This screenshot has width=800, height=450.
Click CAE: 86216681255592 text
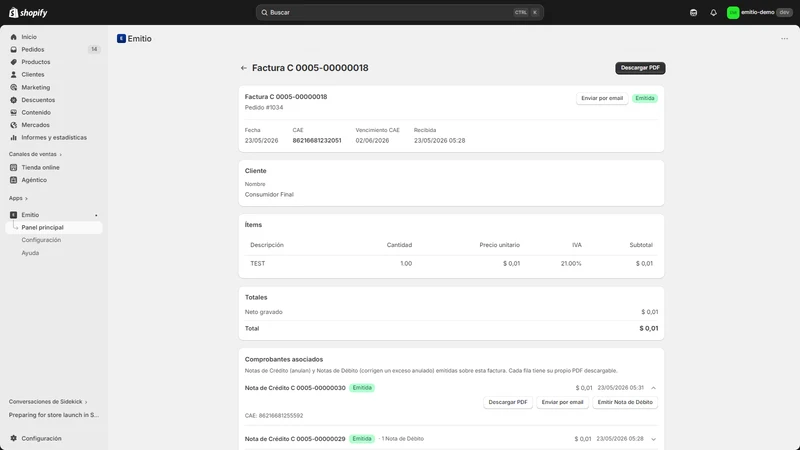(274, 415)
